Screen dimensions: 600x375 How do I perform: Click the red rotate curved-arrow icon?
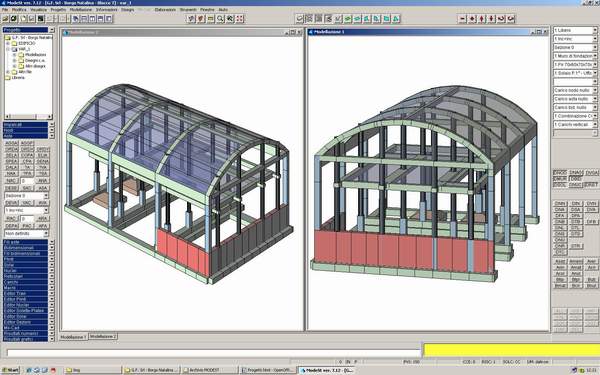(x=501, y=18)
